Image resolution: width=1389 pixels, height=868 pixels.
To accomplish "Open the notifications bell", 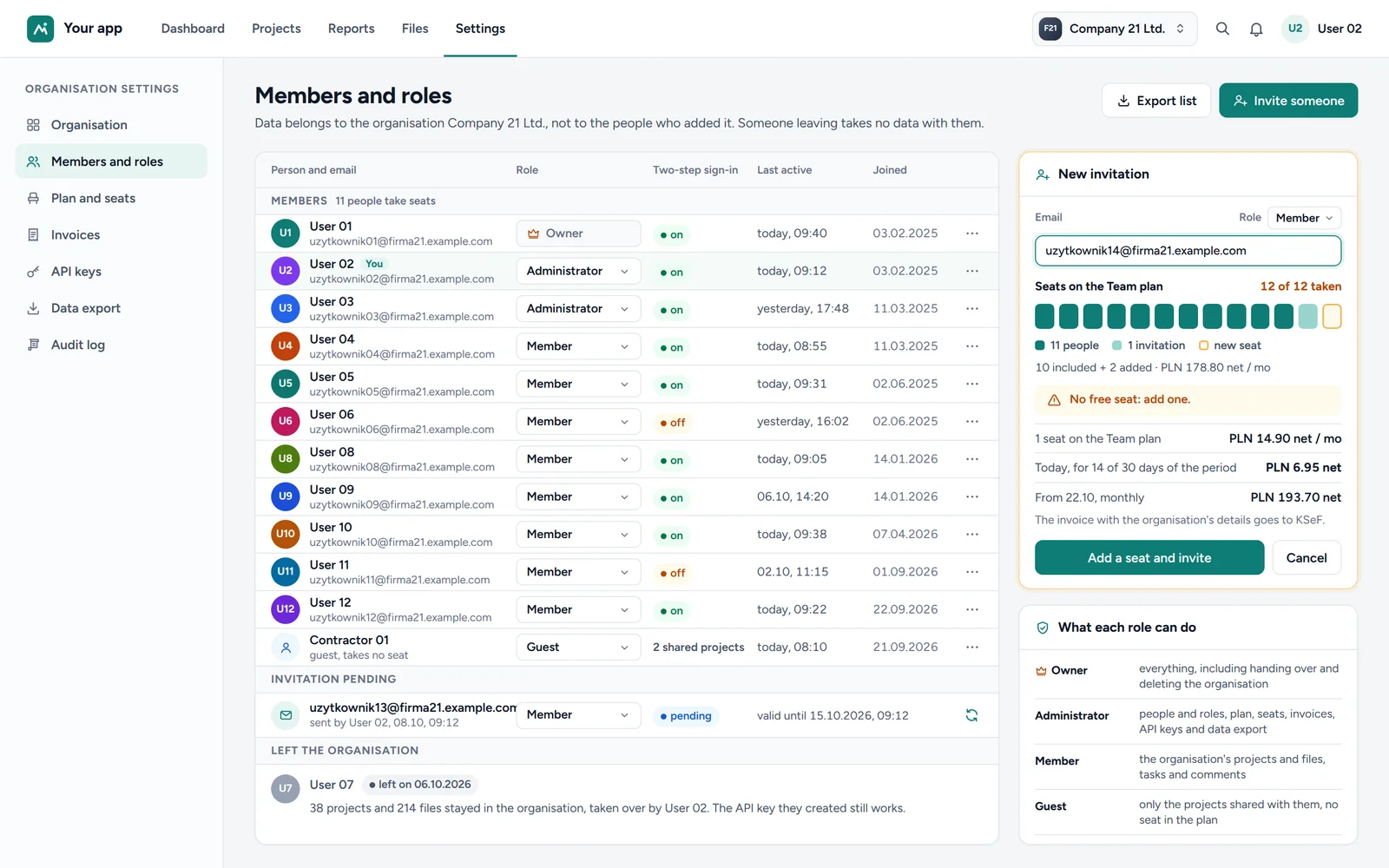I will pos(1256,29).
